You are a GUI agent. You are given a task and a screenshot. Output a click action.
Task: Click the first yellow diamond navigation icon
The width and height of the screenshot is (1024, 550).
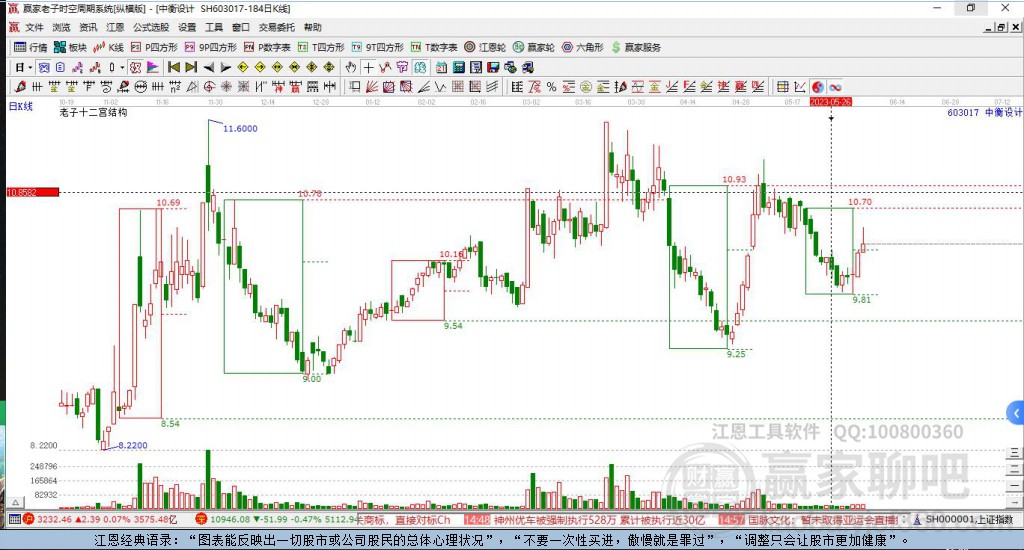(x=243, y=67)
